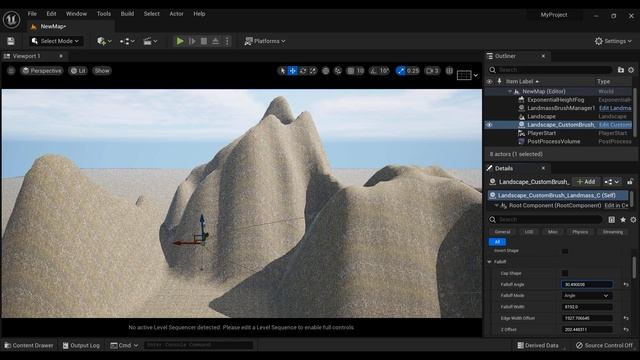This screenshot has height=360, width=640.
Task: Click the eject from player button
Action: point(216,41)
